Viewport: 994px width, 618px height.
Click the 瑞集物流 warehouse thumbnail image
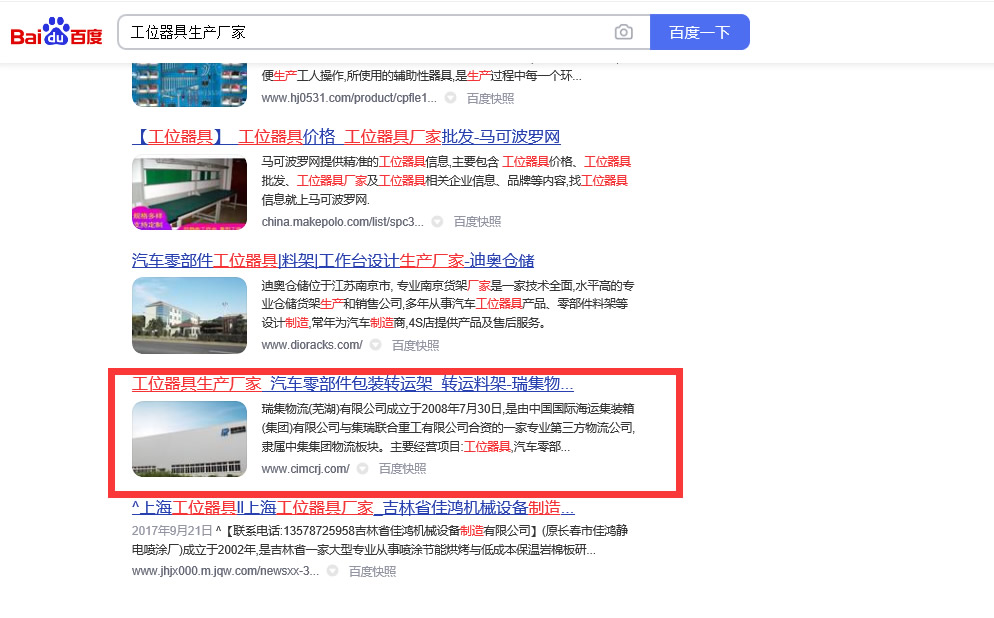[189, 439]
